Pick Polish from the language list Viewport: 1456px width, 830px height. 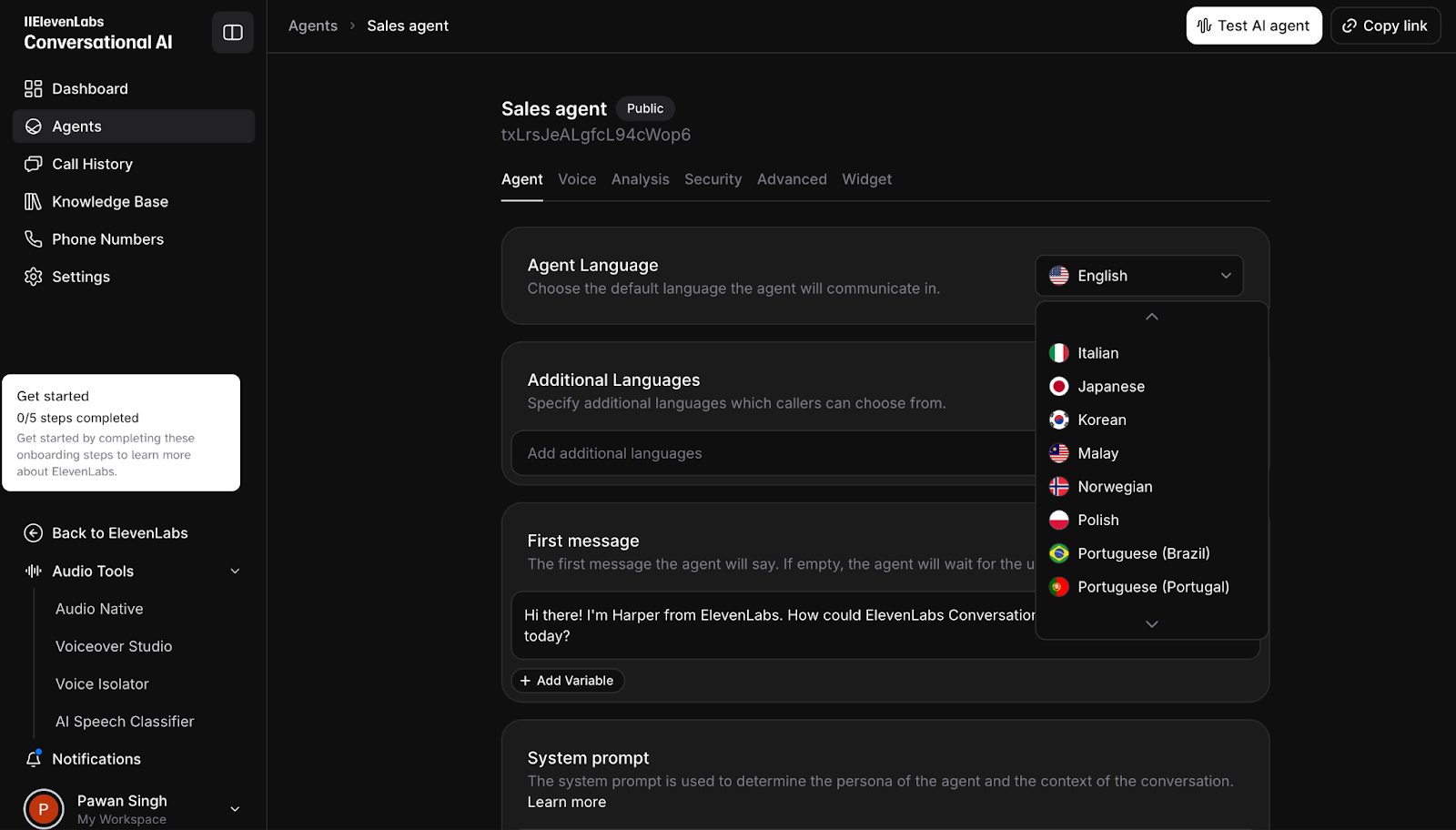(1151, 520)
